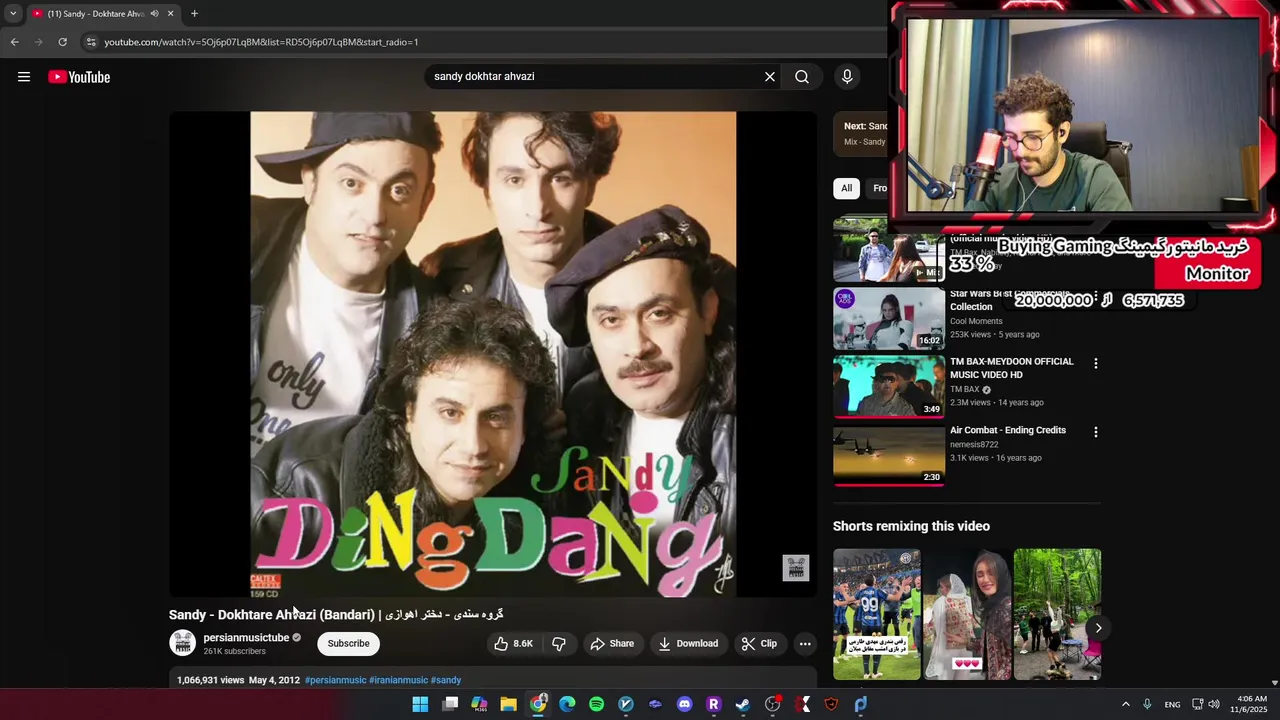Screen dimensions: 1280x720
Task: Create a clip with the Clip button
Action: point(759,644)
